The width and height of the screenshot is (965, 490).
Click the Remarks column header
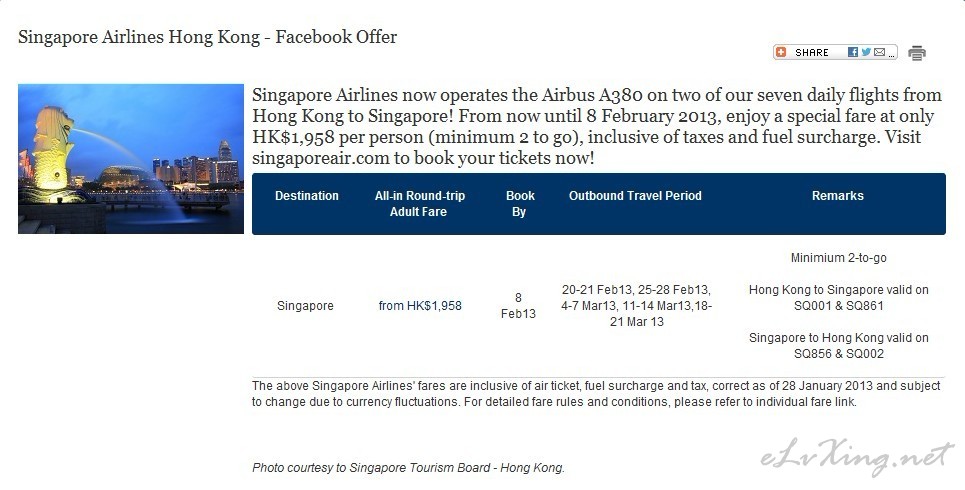tap(838, 196)
